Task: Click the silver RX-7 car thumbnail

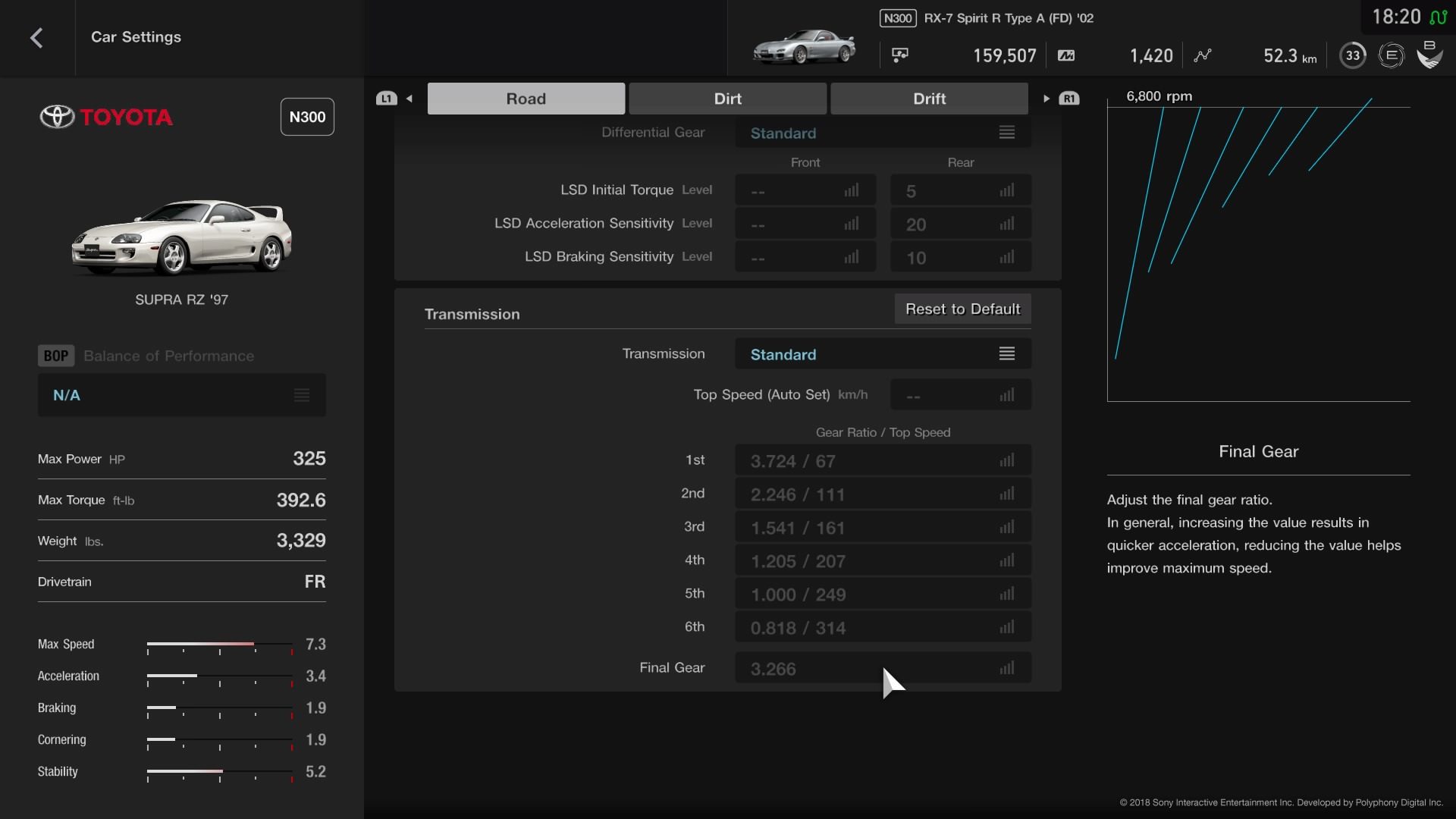Action: 805,47
